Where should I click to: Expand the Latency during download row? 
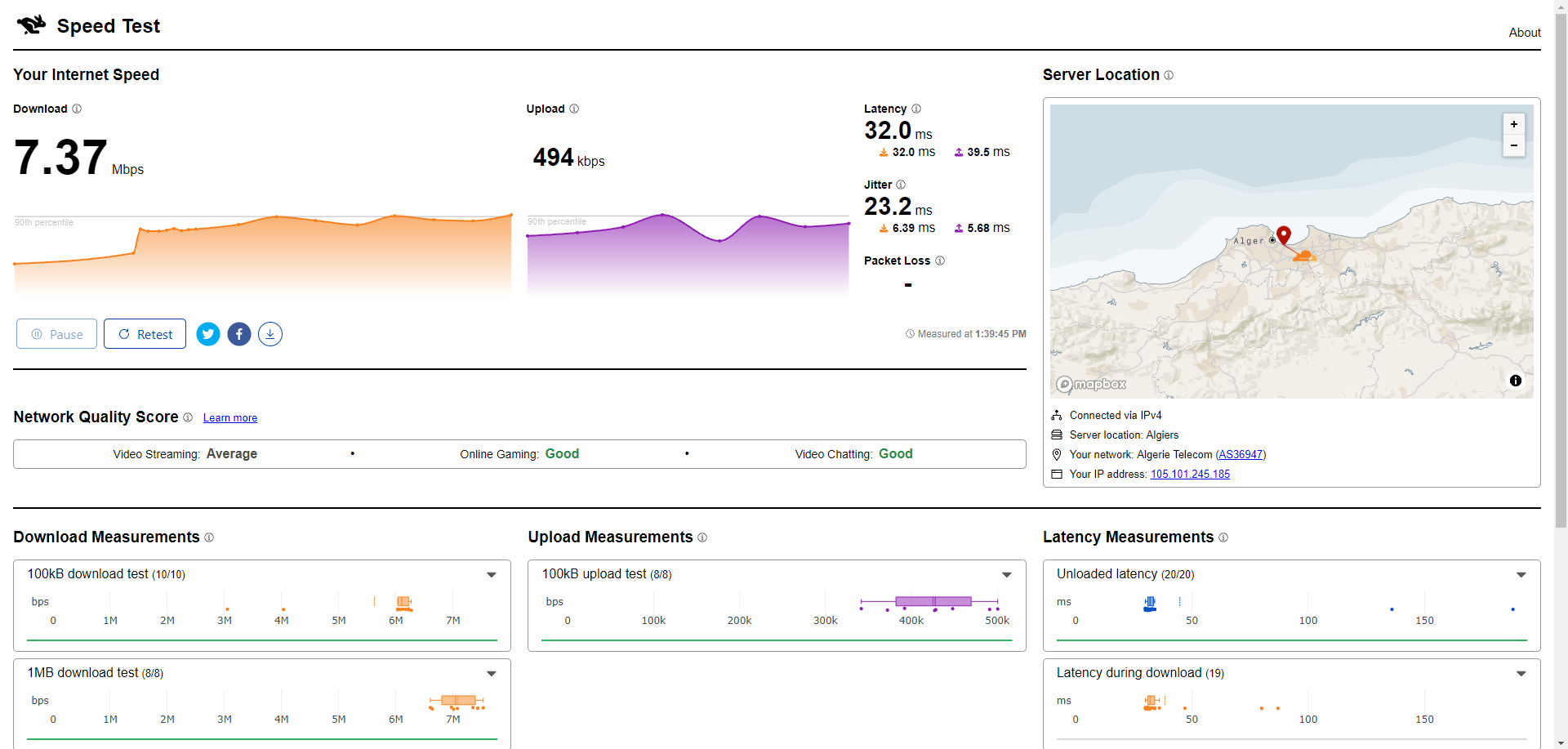pyautogui.click(x=1521, y=674)
